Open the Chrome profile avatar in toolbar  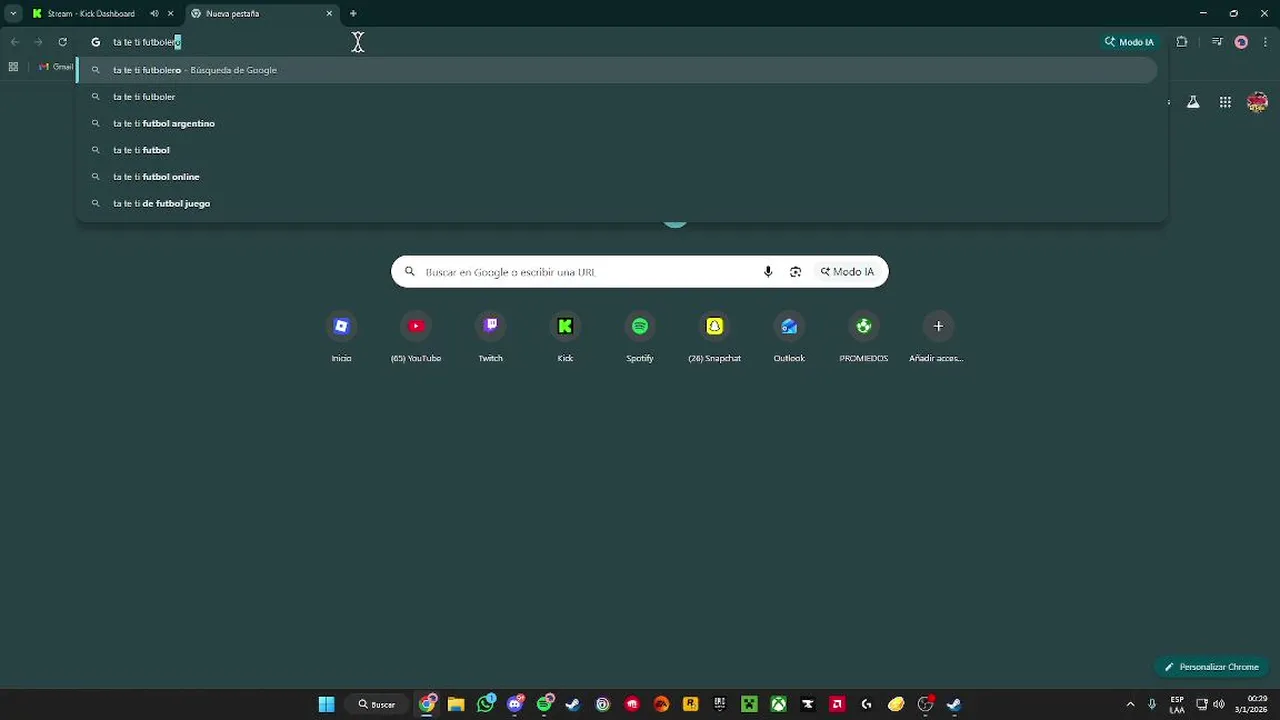pos(1241,42)
